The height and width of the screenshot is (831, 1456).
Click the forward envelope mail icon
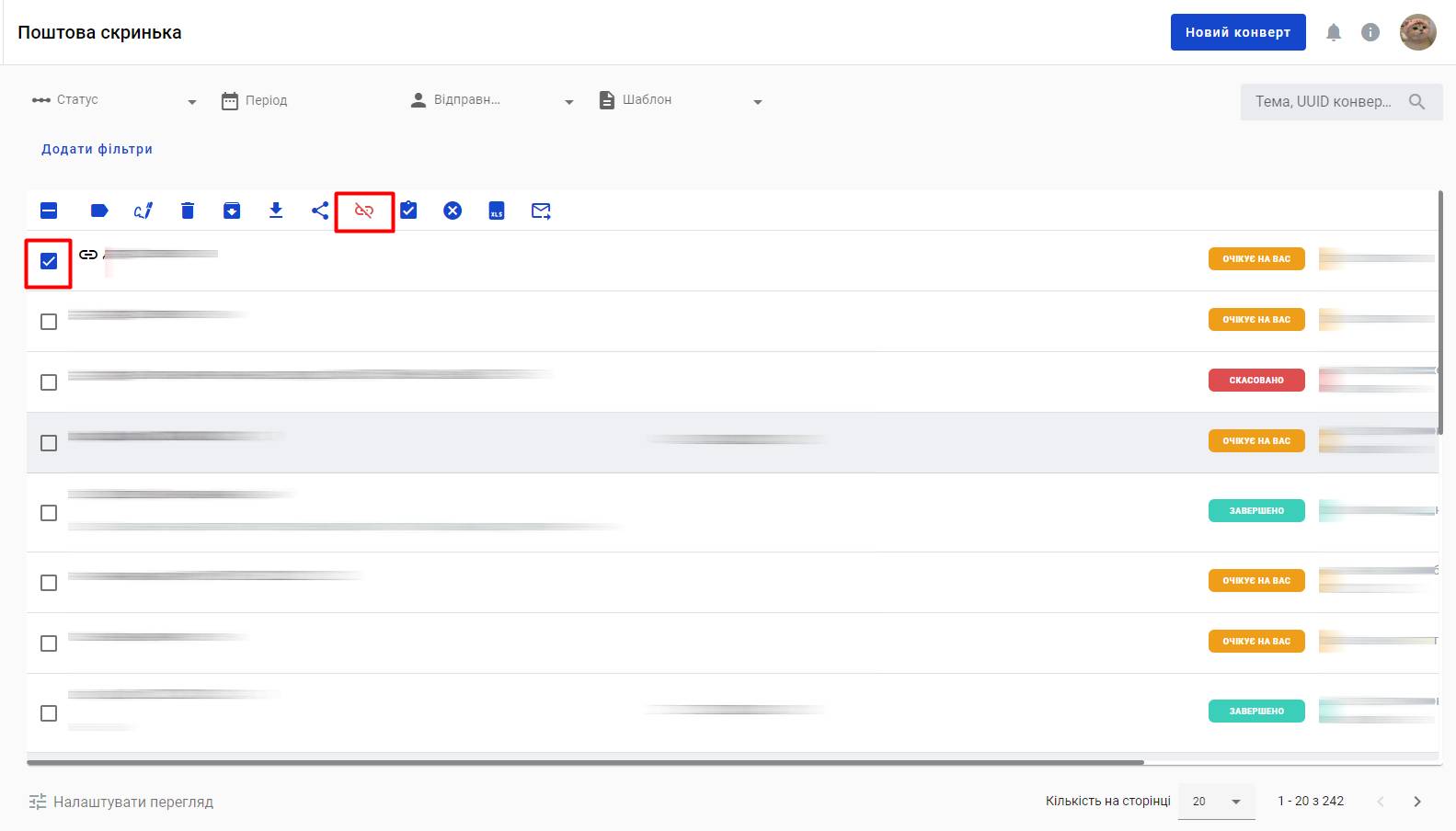point(541,211)
